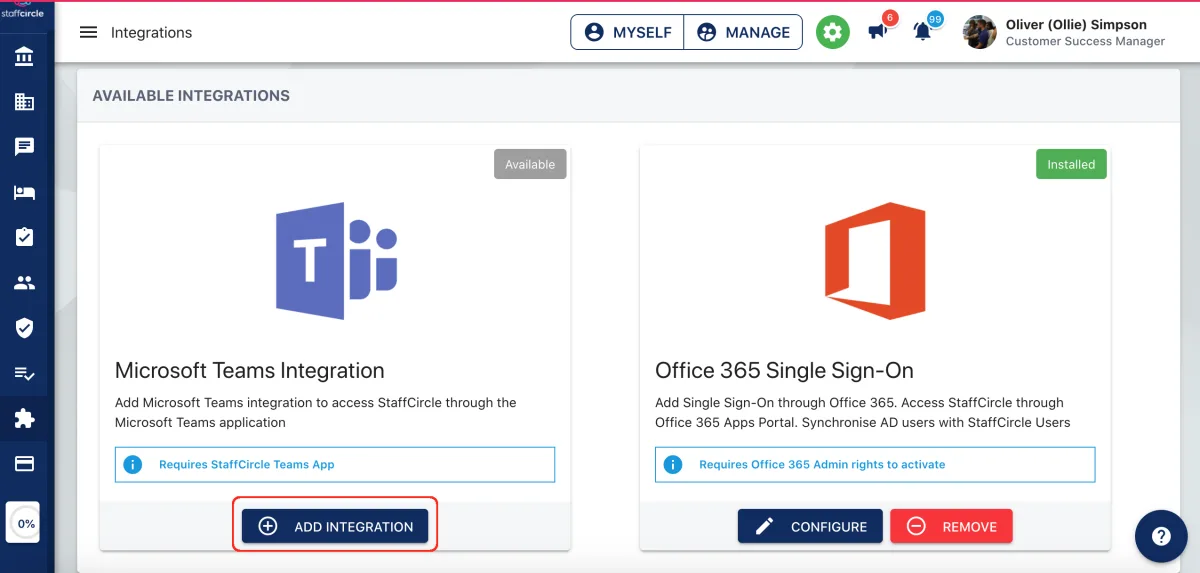1200x573 pixels.
Task: Click Microsoft Teams Integration title
Action: point(250,370)
